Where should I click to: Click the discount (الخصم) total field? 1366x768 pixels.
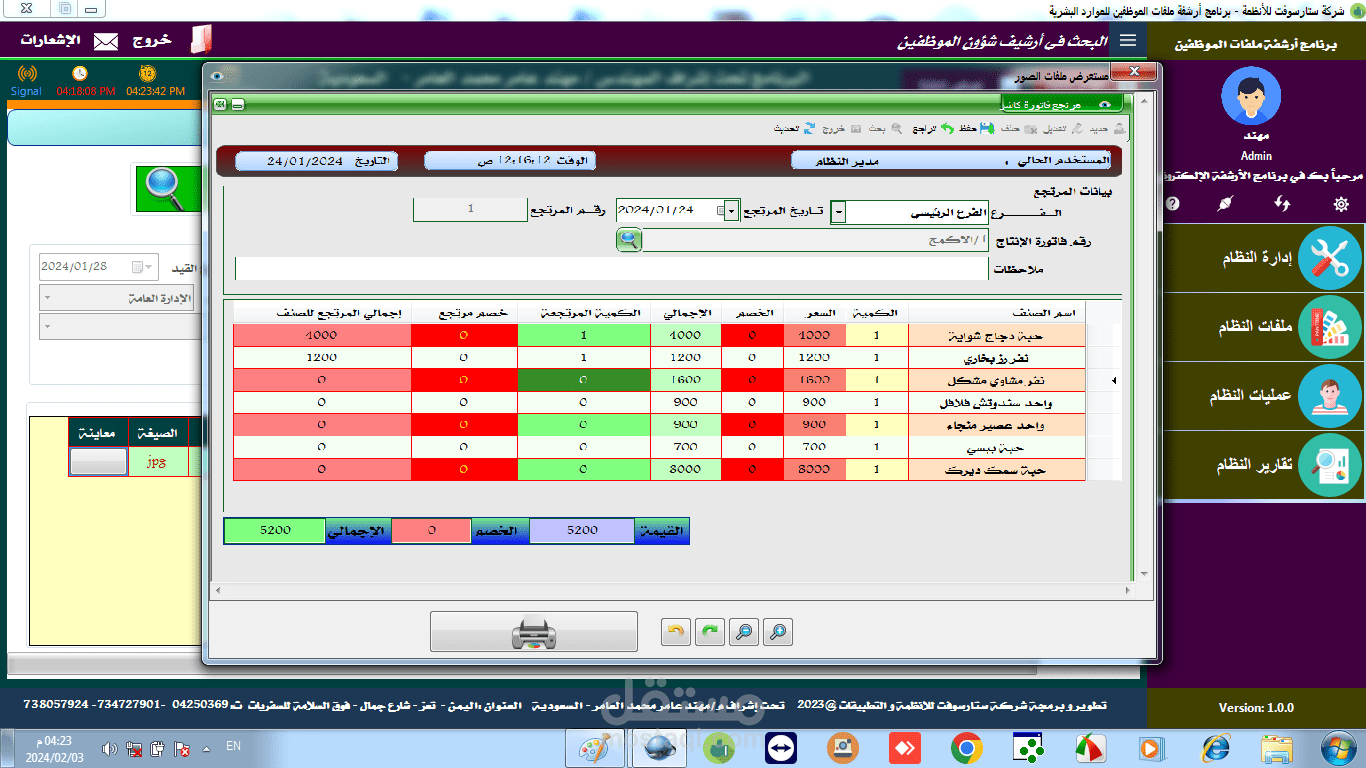[431, 531]
